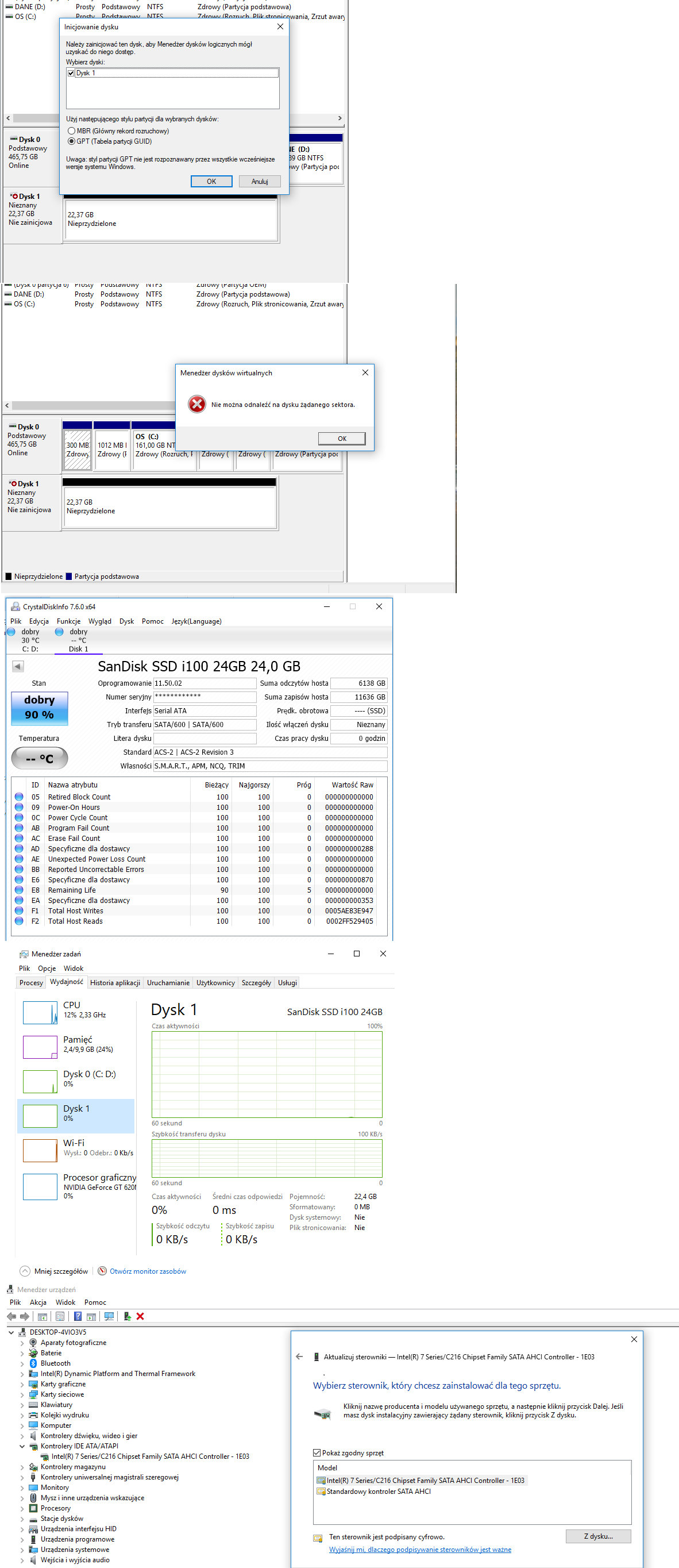The image size is (679, 1568).
Task: Switch to the Uruchamianie tab in Task Manager
Action: tap(168, 982)
